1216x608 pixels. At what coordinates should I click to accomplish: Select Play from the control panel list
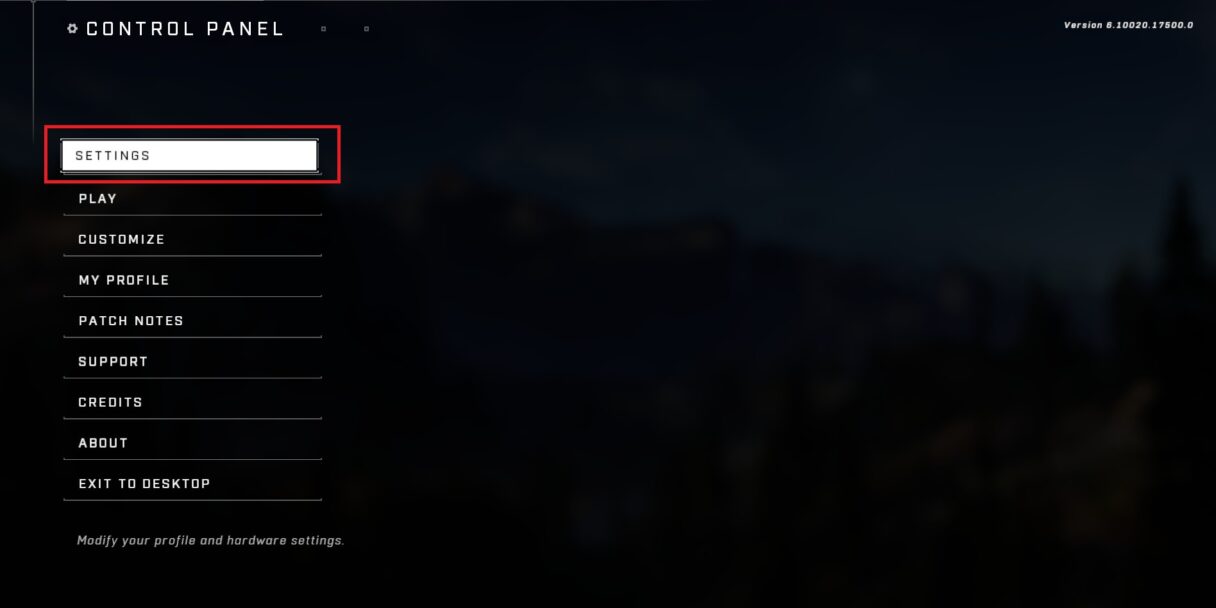click(193, 199)
